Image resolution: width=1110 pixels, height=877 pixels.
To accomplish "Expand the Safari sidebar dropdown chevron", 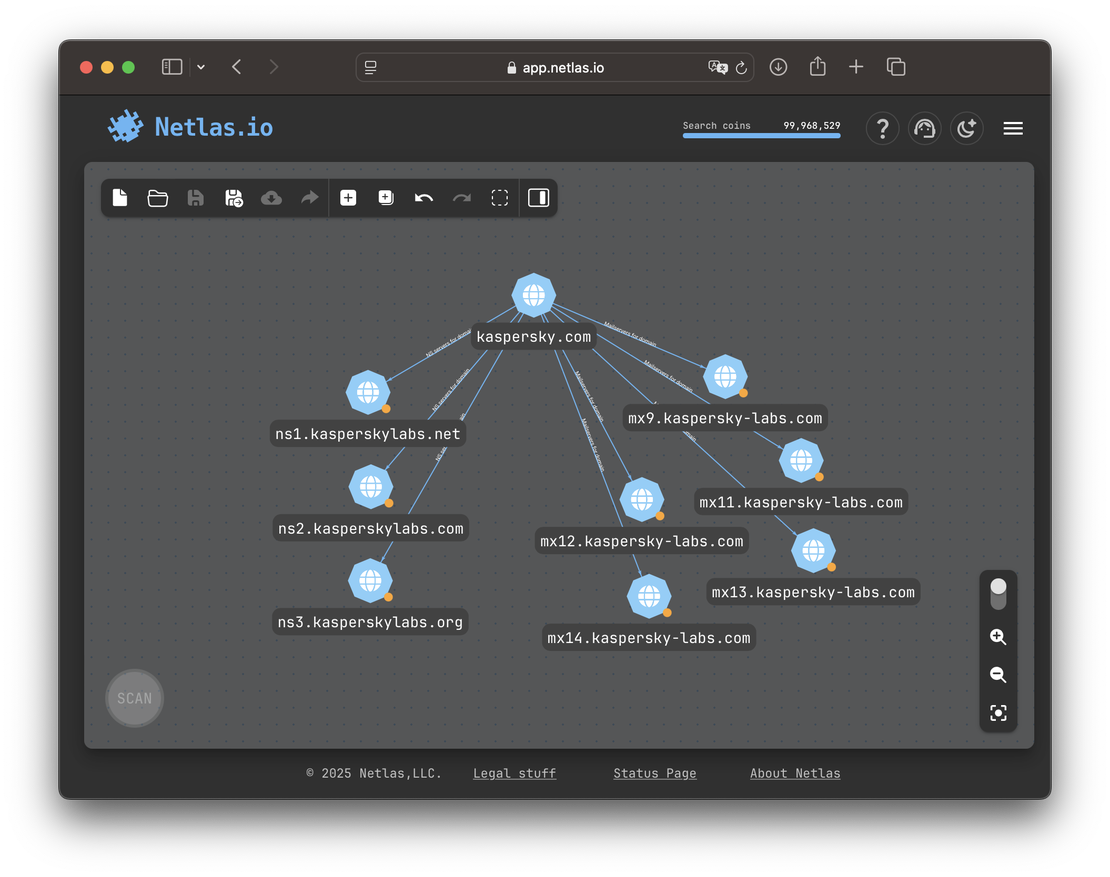I will (x=201, y=67).
